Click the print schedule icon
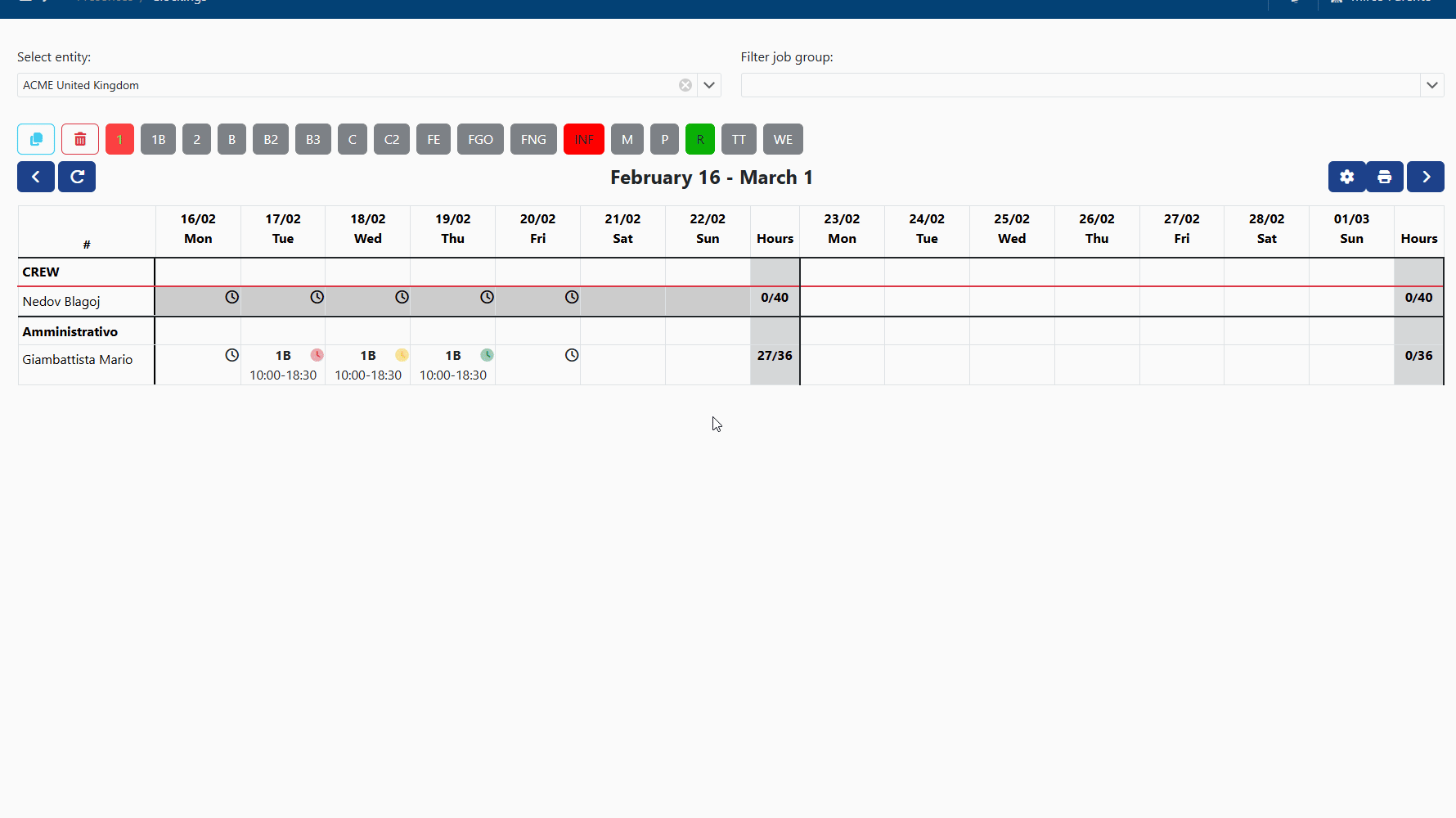 pos(1384,177)
